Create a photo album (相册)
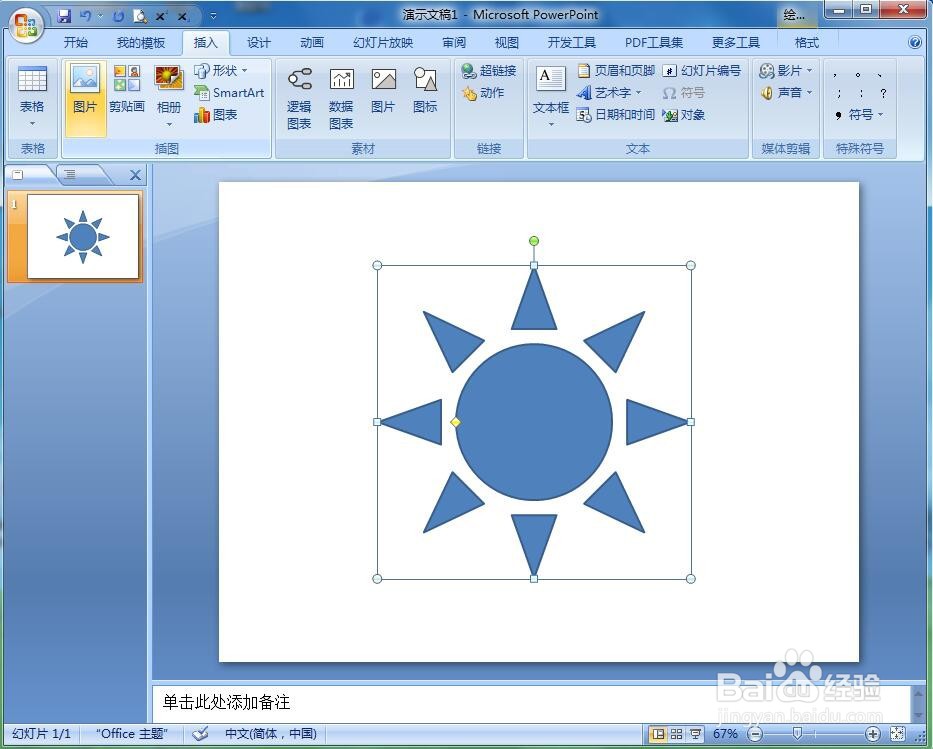933x749 pixels. (x=169, y=89)
